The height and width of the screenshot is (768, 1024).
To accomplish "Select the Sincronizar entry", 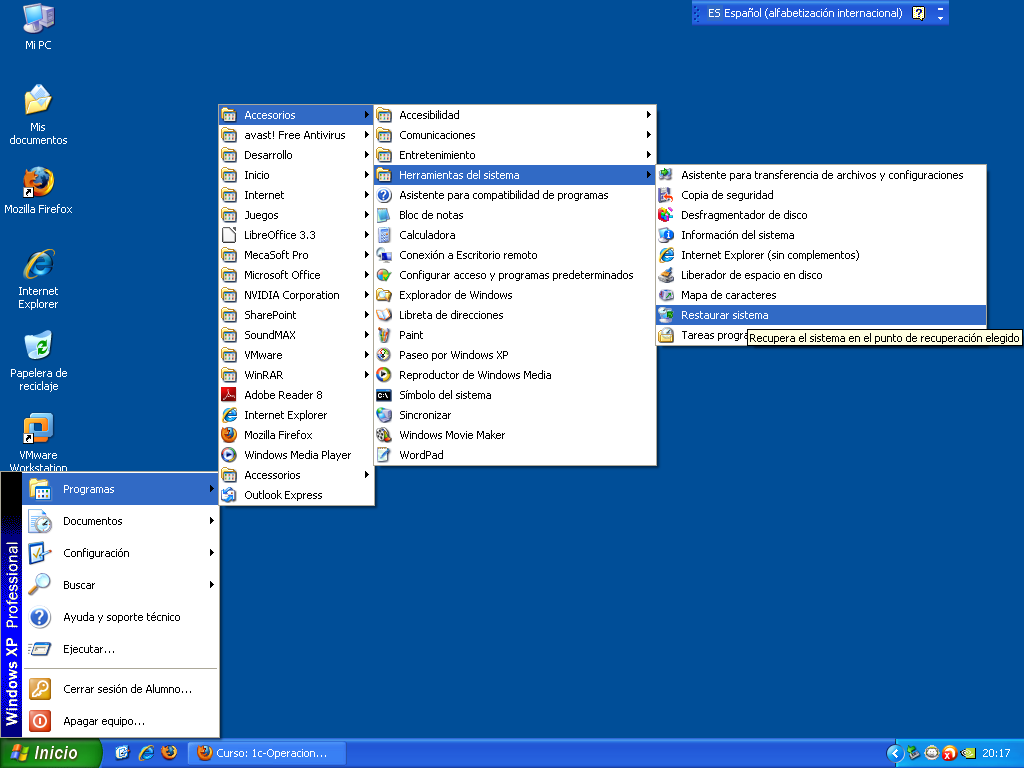I will point(515,415).
